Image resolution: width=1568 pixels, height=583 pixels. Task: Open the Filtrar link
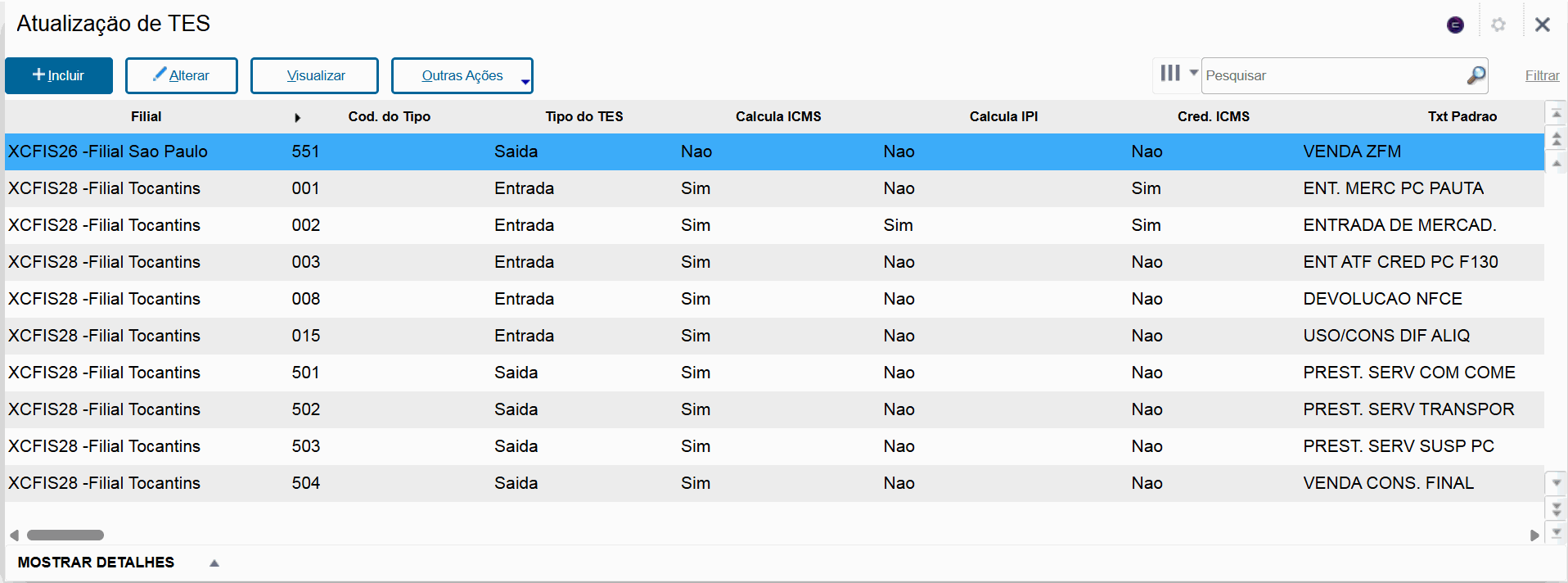1542,75
